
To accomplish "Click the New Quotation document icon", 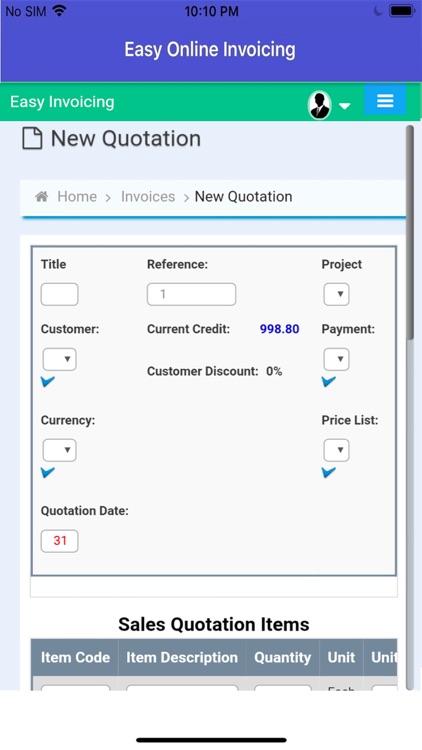I will click(x=32, y=139).
